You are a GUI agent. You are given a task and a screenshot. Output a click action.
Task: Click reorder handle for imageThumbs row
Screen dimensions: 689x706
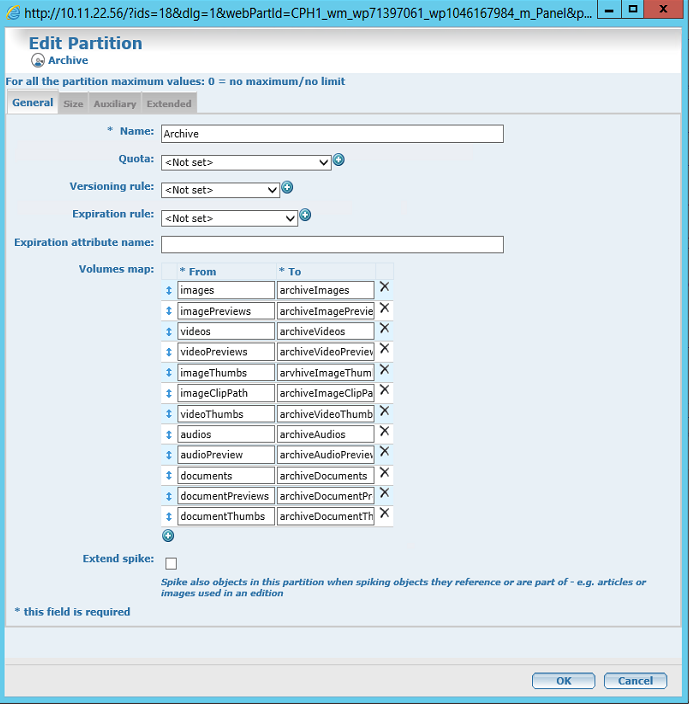(x=169, y=373)
